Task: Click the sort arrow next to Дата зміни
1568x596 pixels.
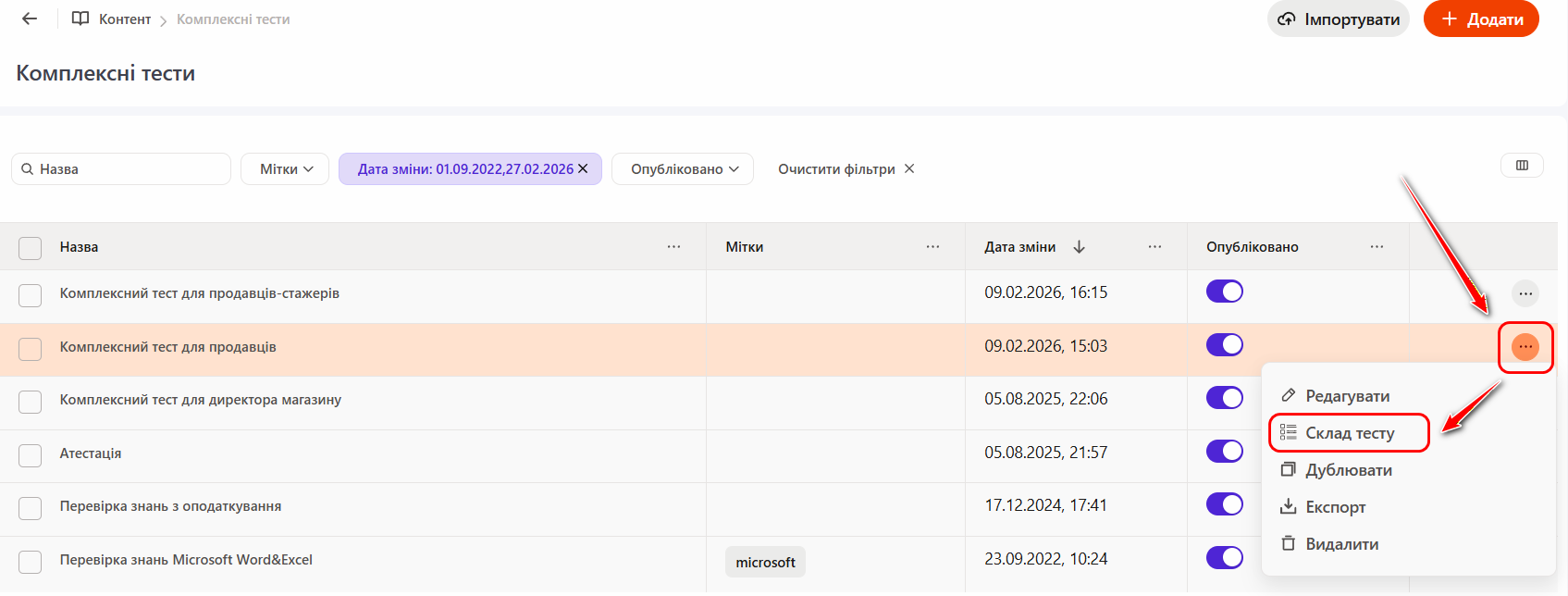Action: pyautogui.click(x=1079, y=247)
